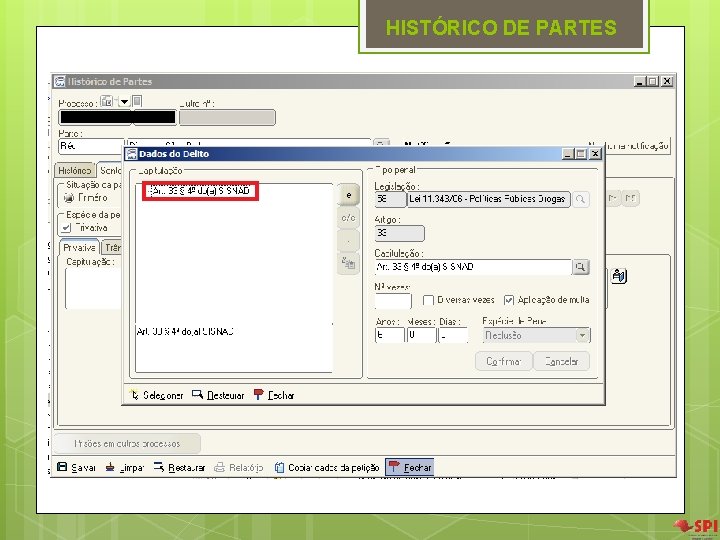Image resolution: width=720 pixels, height=540 pixels.
Task: Open the Capitulação search magnifier in Tipo penal
Action: click(x=581, y=267)
